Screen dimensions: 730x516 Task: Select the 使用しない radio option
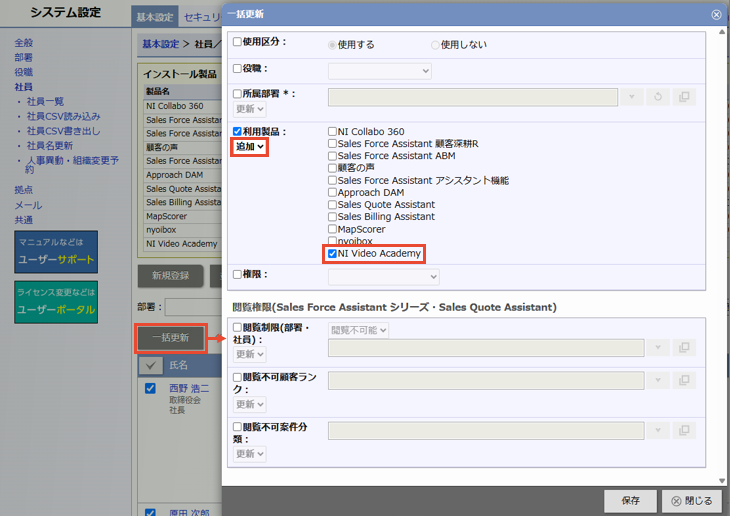click(x=435, y=45)
